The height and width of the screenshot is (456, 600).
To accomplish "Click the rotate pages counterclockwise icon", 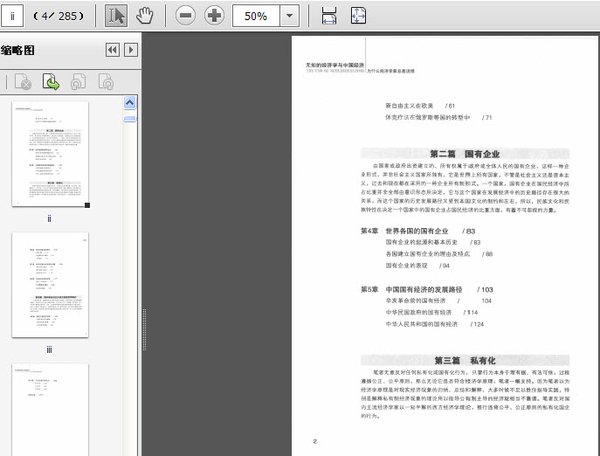I will [x=78, y=82].
